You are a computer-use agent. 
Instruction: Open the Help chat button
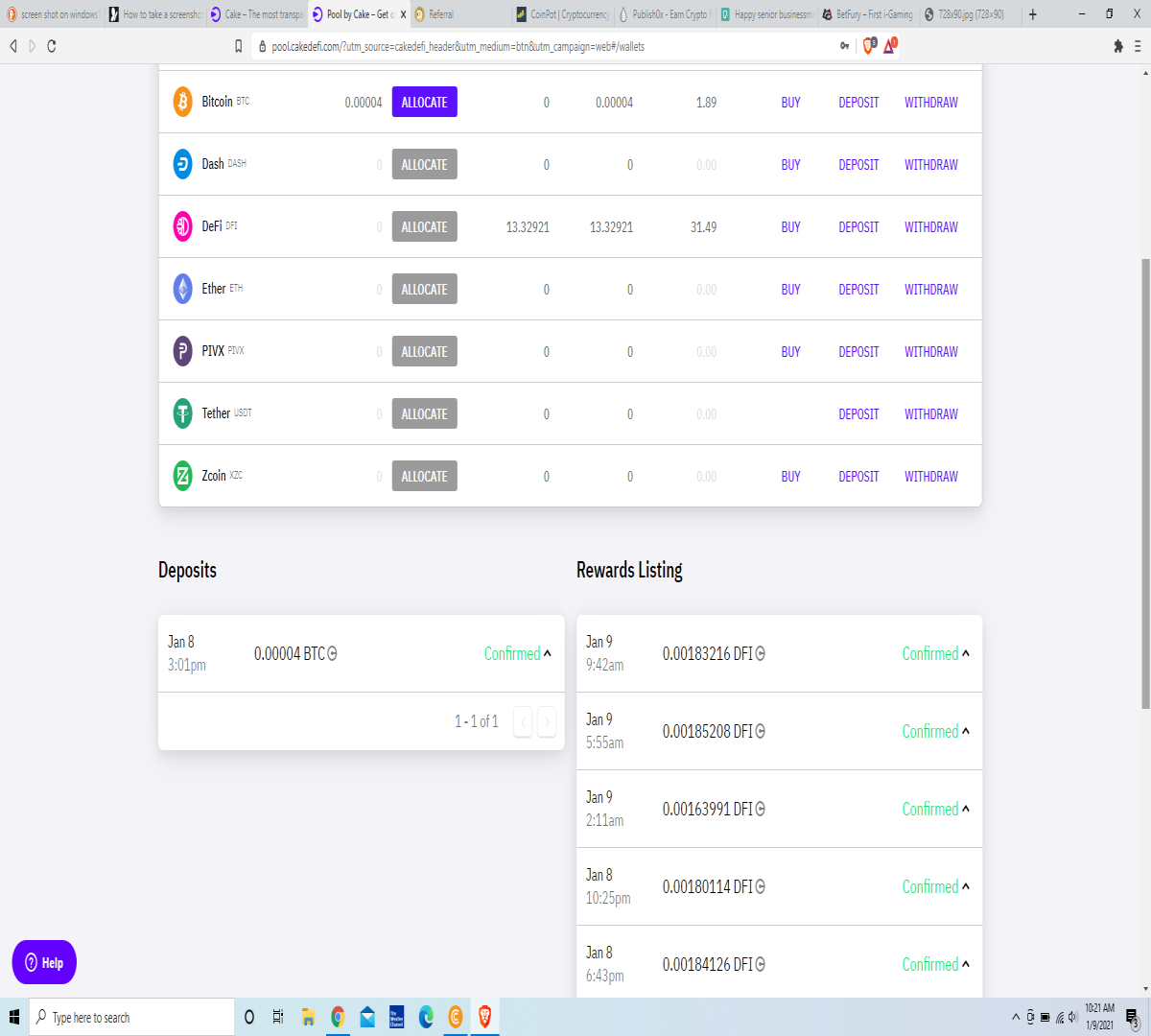tap(44, 962)
